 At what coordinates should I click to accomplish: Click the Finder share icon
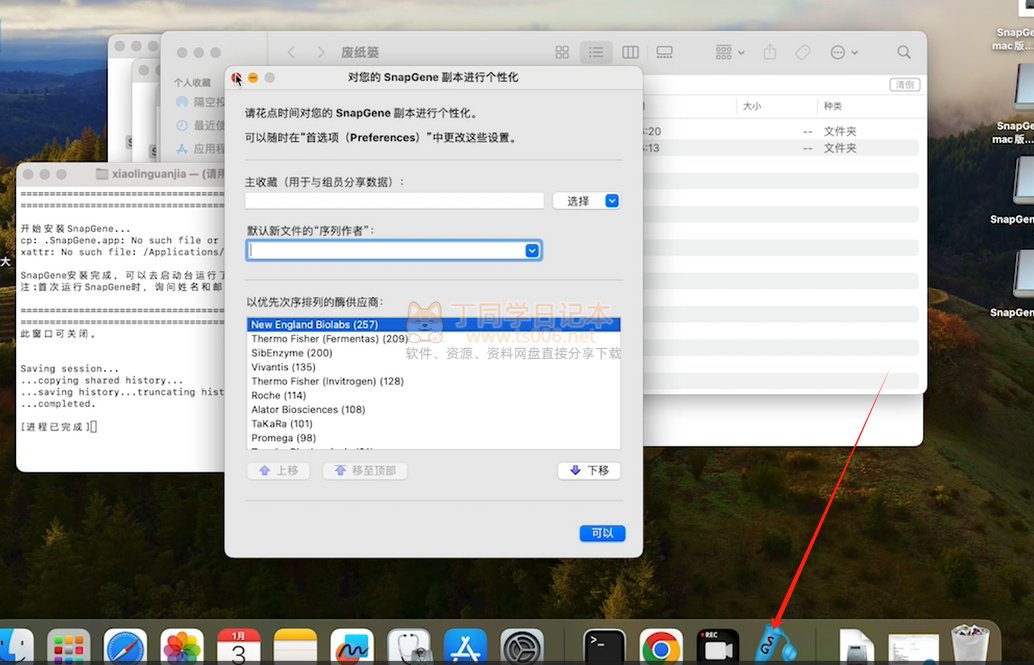[x=770, y=52]
